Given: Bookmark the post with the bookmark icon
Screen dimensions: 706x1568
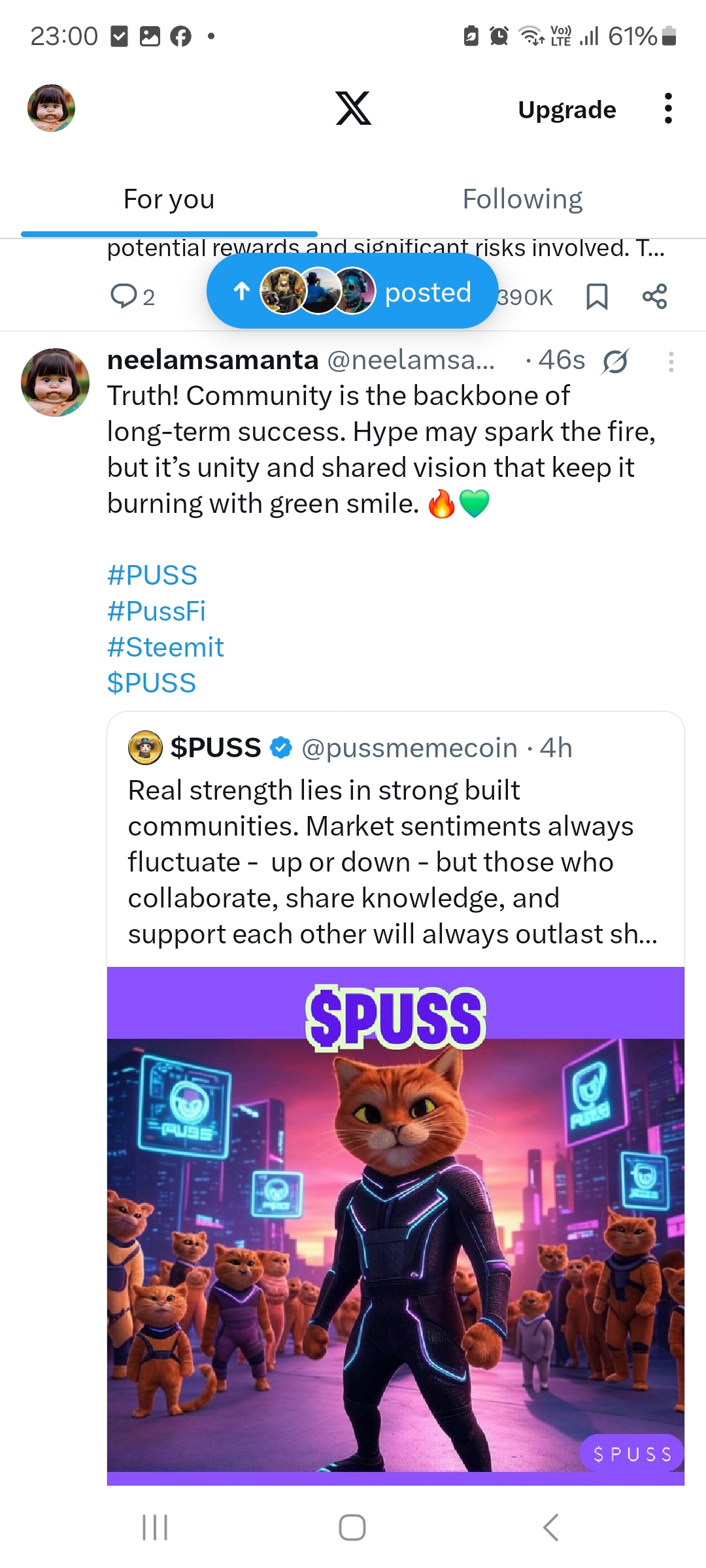Looking at the screenshot, I should [597, 297].
